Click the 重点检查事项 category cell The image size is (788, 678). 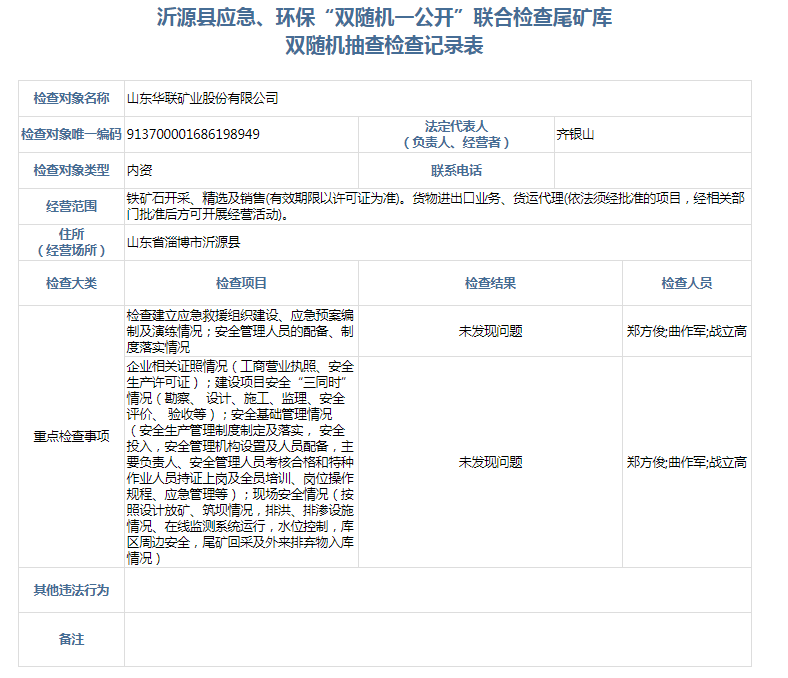coord(71,437)
